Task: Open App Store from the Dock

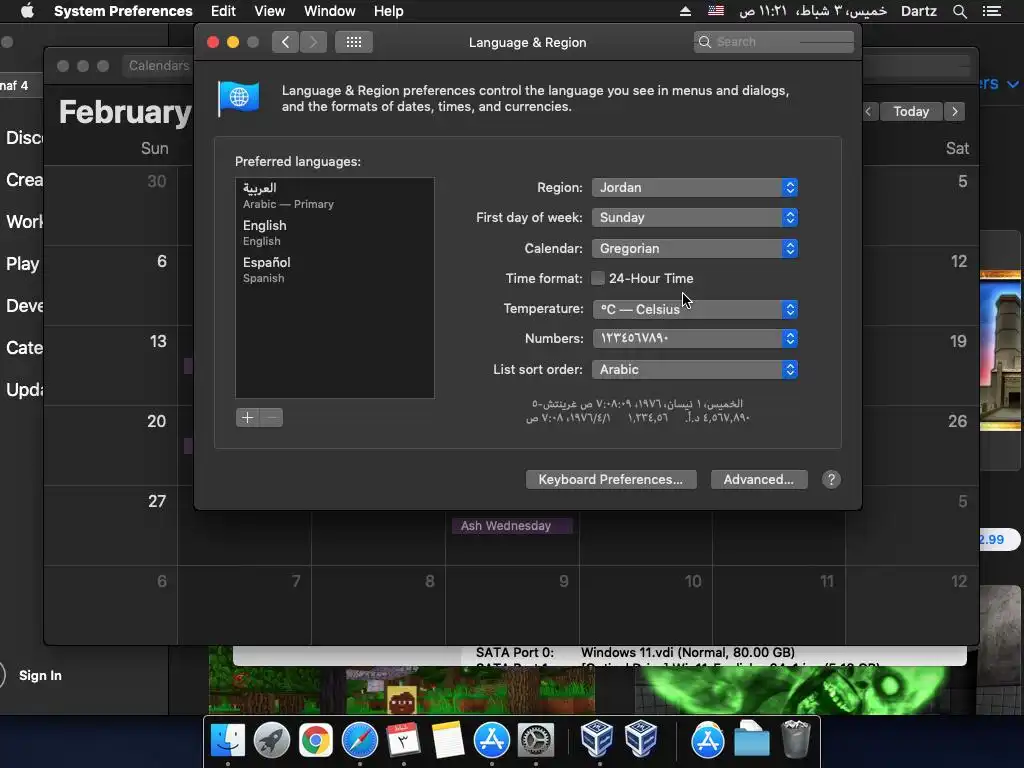Action: pos(491,741)
